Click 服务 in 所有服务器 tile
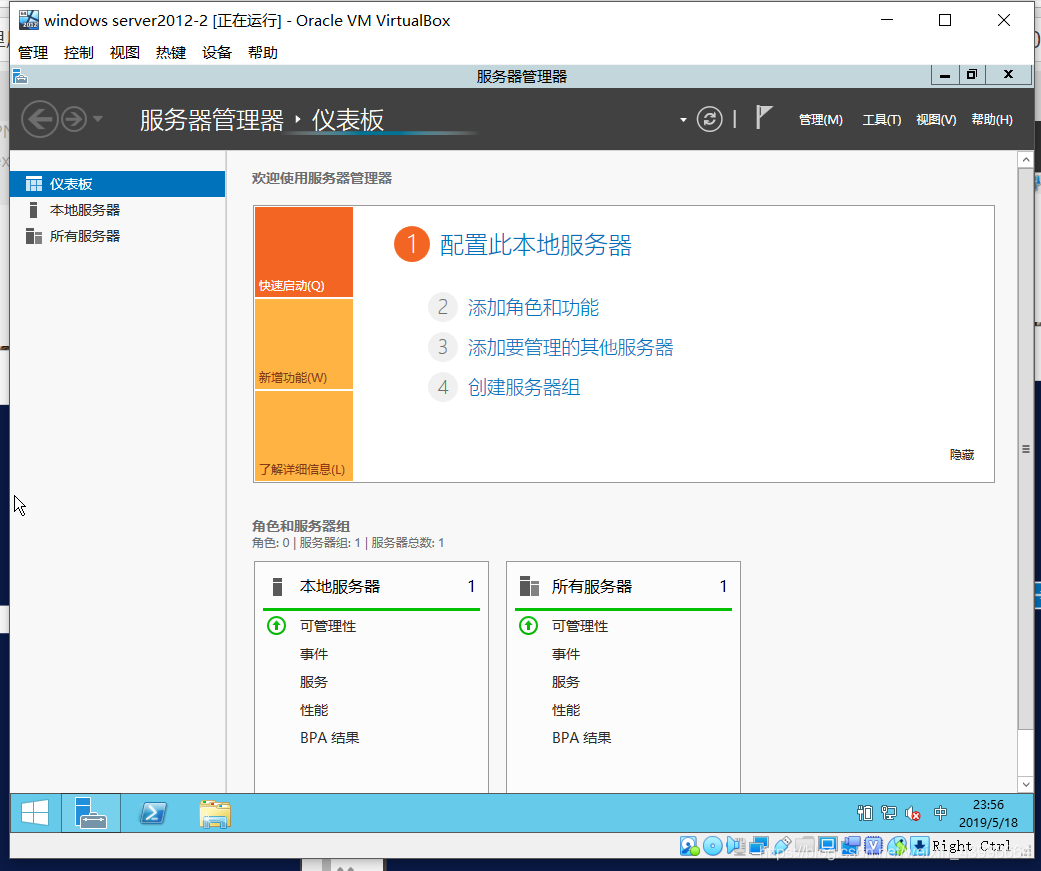 pos(566,682)
